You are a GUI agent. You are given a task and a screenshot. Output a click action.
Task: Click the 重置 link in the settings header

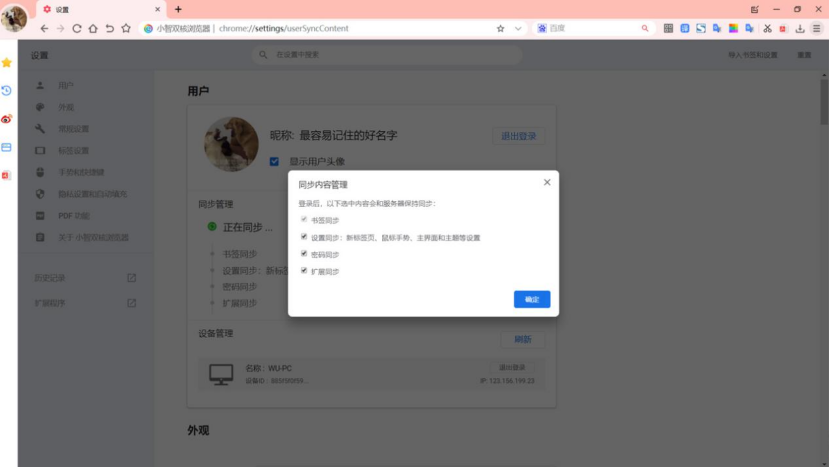pos(804,55)
